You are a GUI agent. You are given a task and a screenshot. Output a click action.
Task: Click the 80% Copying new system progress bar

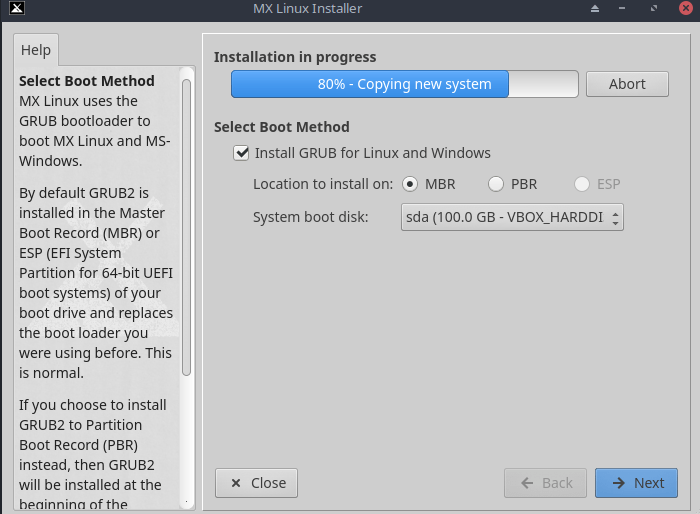[404, 84]
